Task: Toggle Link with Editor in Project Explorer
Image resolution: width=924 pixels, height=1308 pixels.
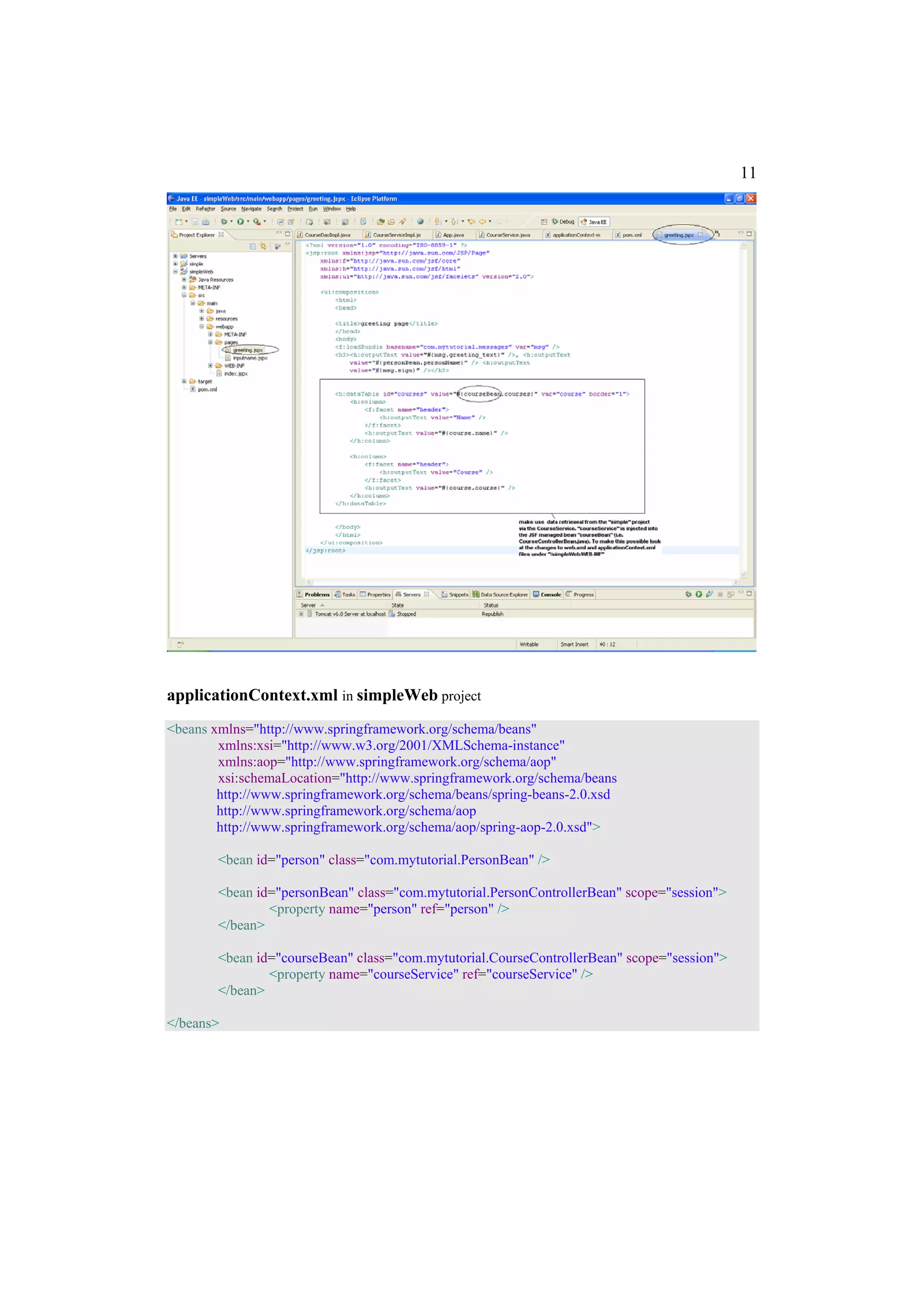Action: (263, 246)
